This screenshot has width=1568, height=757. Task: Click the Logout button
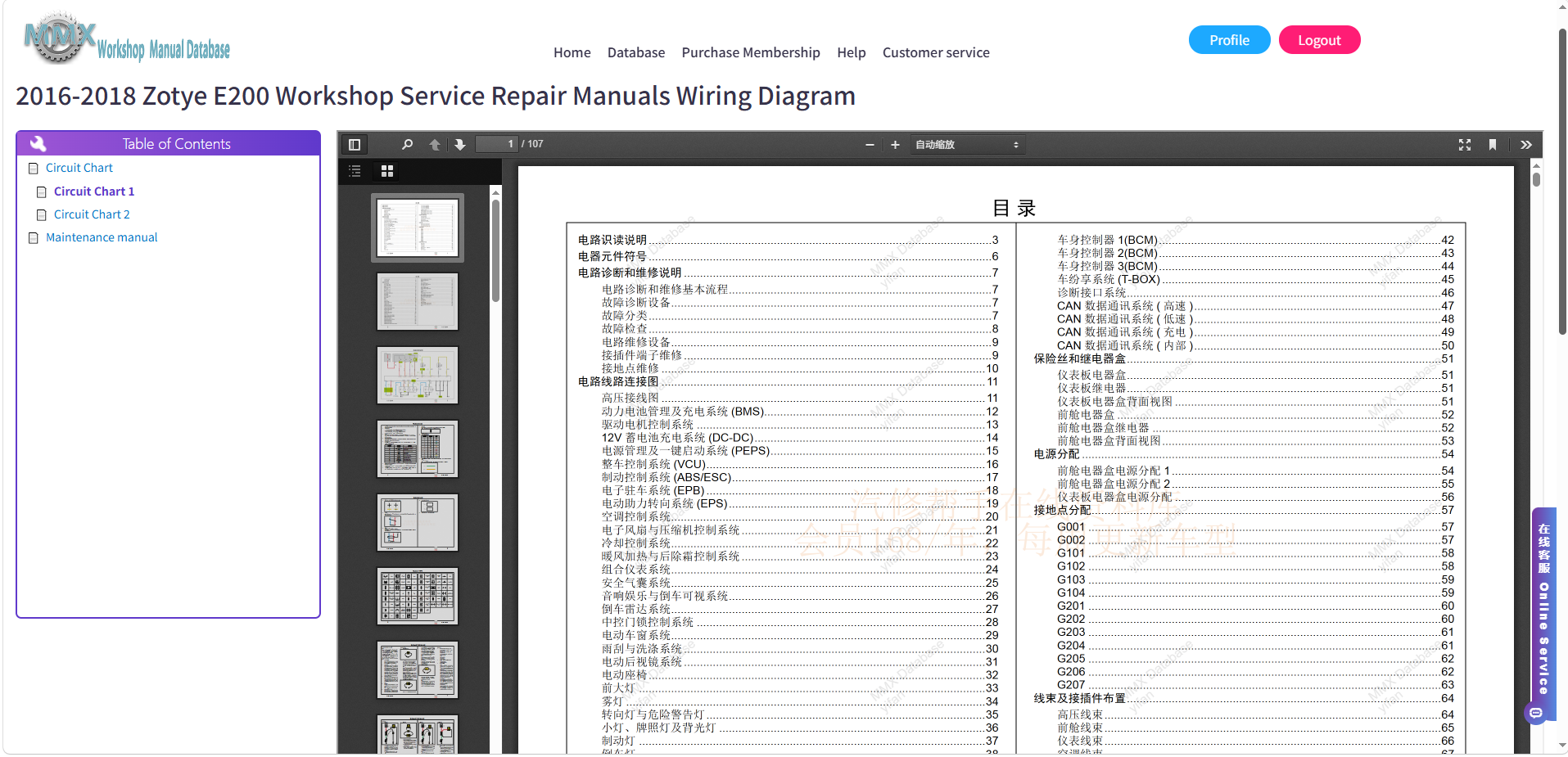[x=1319, y=40]
